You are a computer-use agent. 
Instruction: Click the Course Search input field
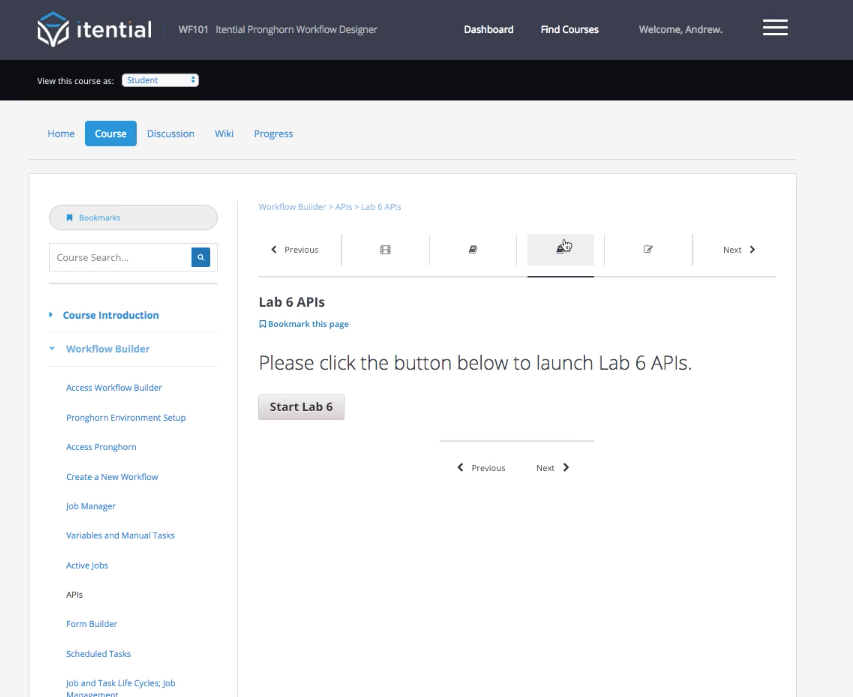point(119,258)
